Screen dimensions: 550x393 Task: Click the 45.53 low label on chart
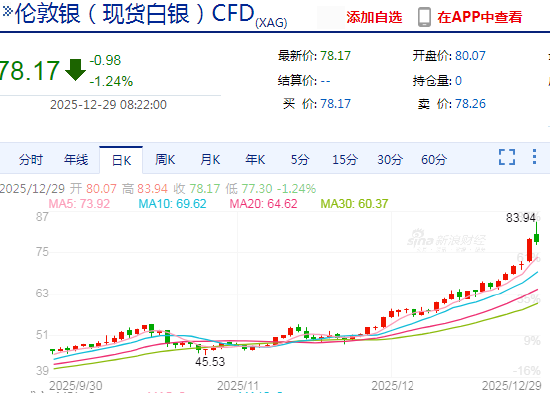(x=210, y=361)
